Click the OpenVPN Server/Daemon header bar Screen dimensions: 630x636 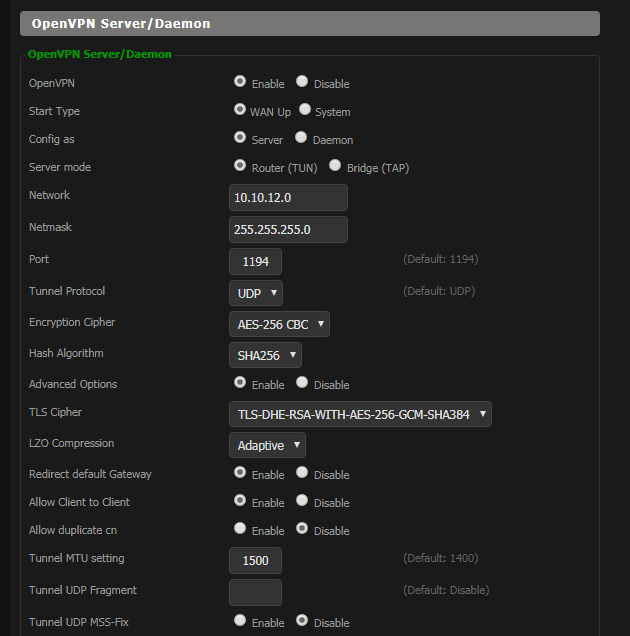[x=310, y=24]
